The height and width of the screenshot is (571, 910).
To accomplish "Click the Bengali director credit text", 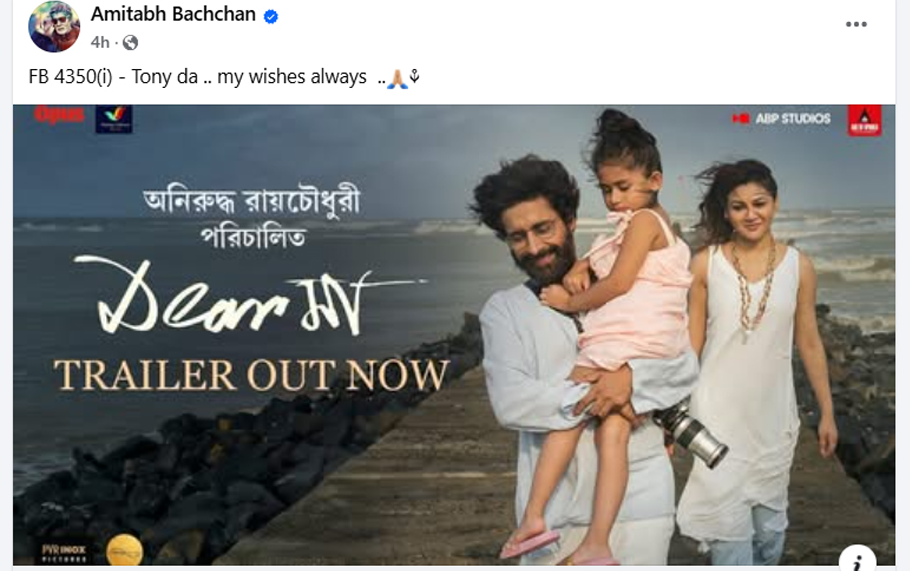I will (252, 218).
